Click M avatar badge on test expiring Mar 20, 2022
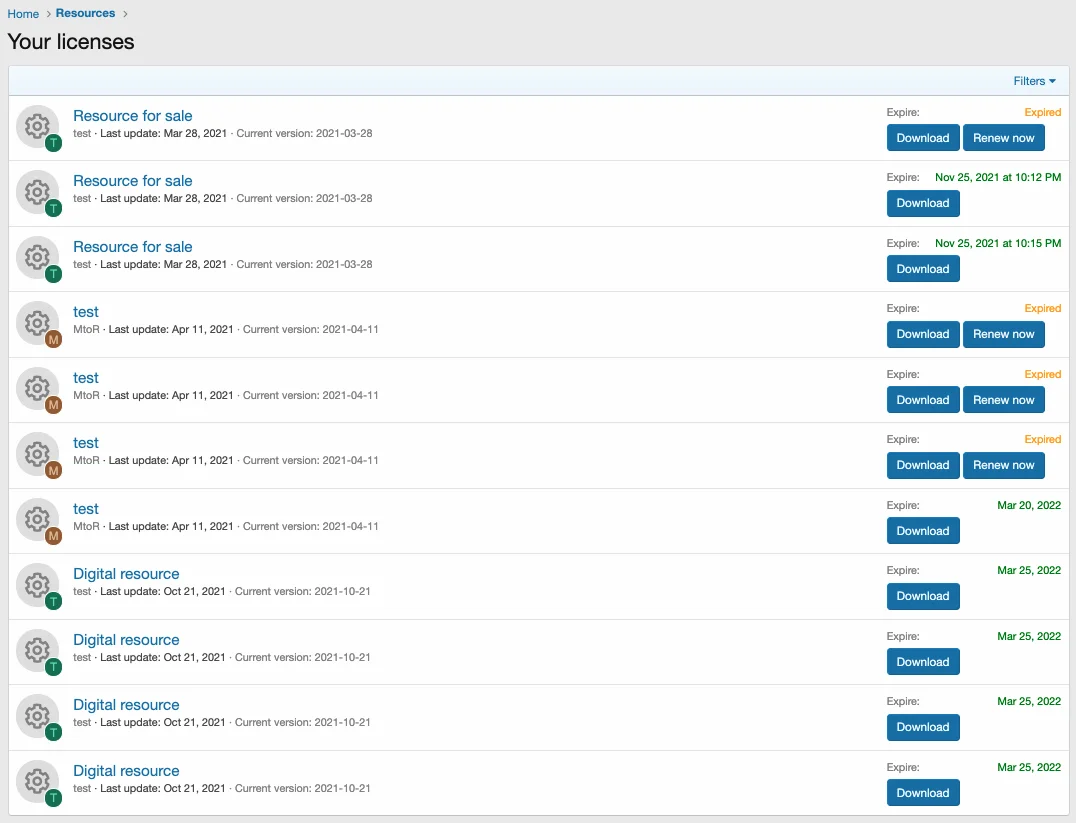This screenshot has height=823, width=1076. coord(53,536)
